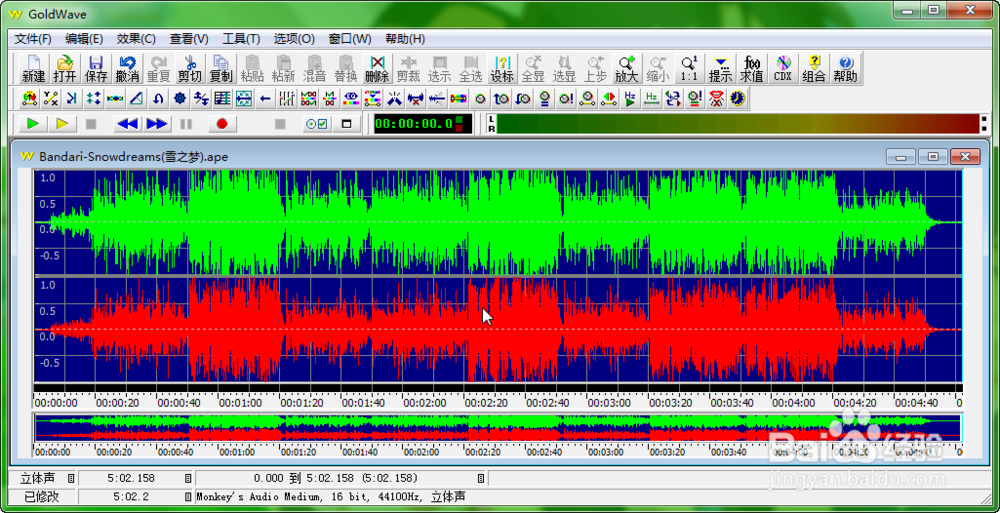The width and height of the screenshot is (1000, 513).
Task: Open the 效果(C) menu
Action: click(x=136, y=39)
